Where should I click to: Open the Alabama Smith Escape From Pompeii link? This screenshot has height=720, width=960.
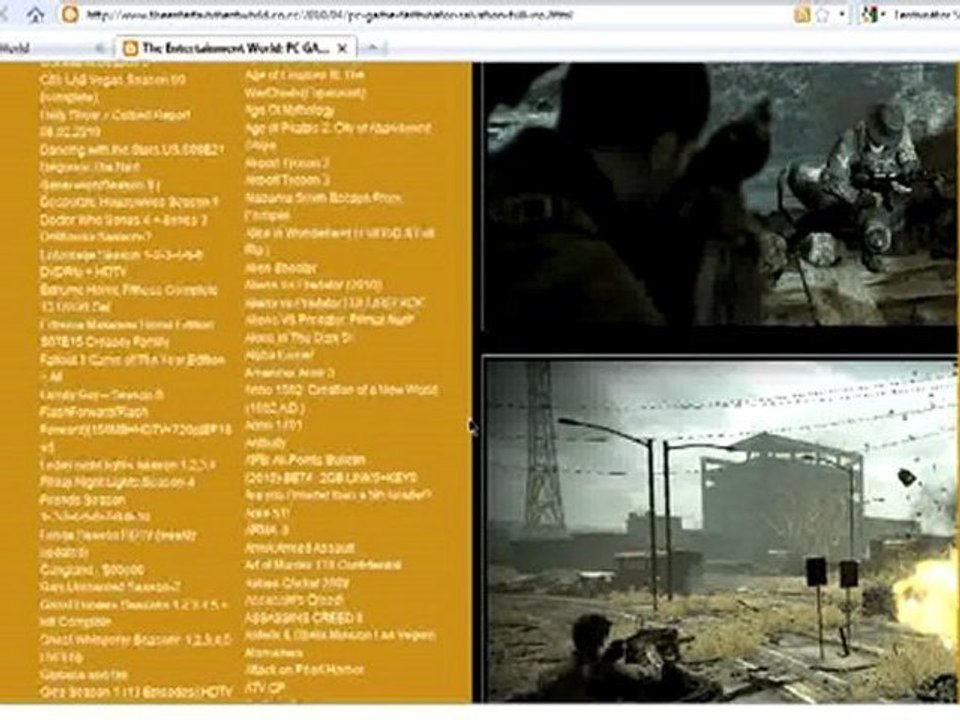[323, 206]
